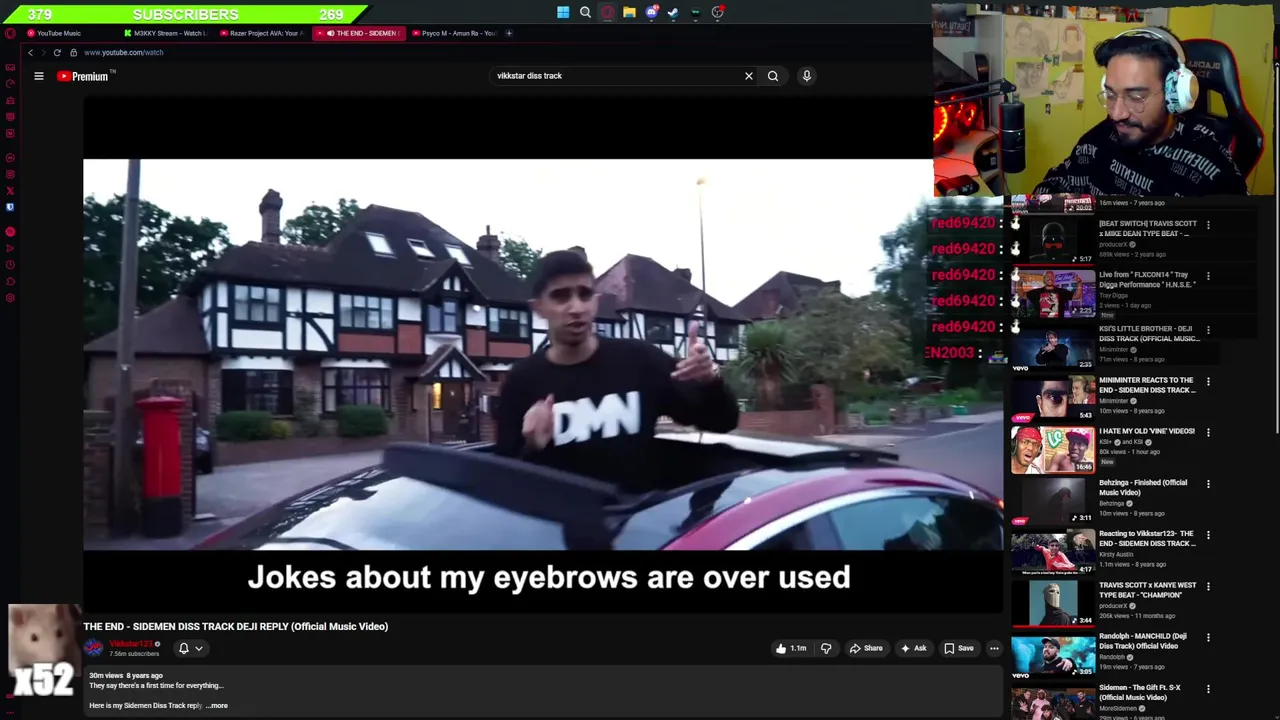Go back with the browser back arrow

(31, 52)
